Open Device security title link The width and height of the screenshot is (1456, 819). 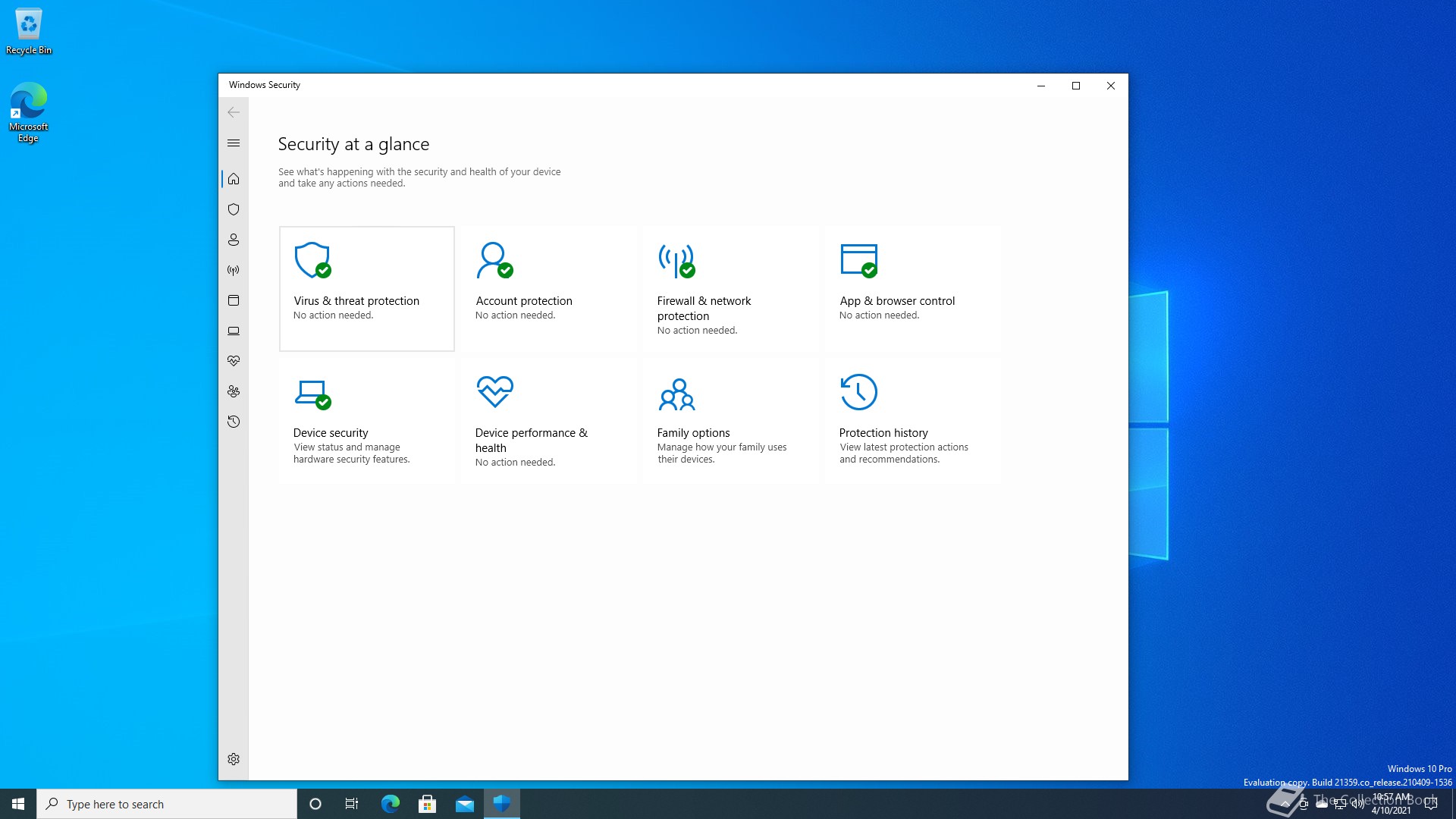[331, 433]
